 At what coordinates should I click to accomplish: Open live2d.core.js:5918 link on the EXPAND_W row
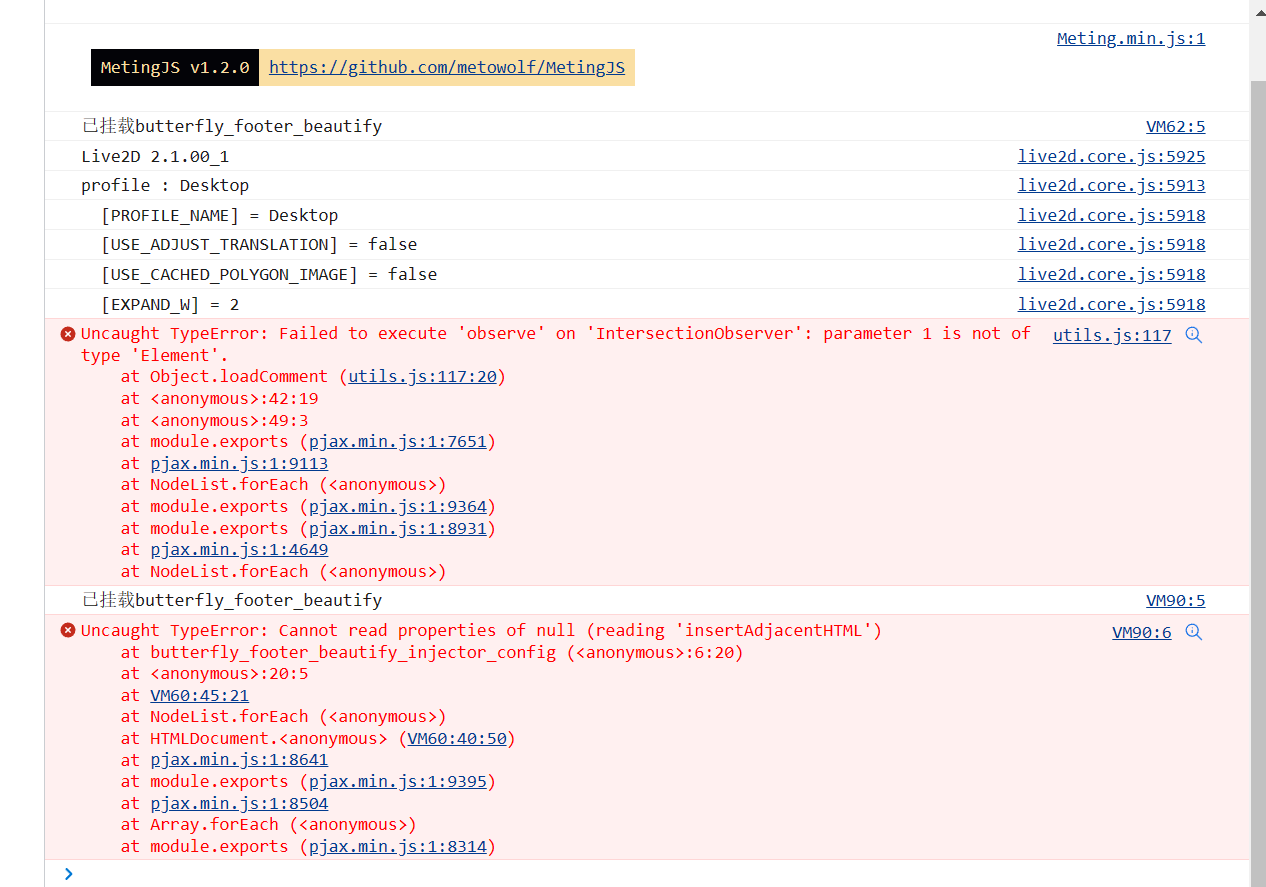tap(1111, 304)
